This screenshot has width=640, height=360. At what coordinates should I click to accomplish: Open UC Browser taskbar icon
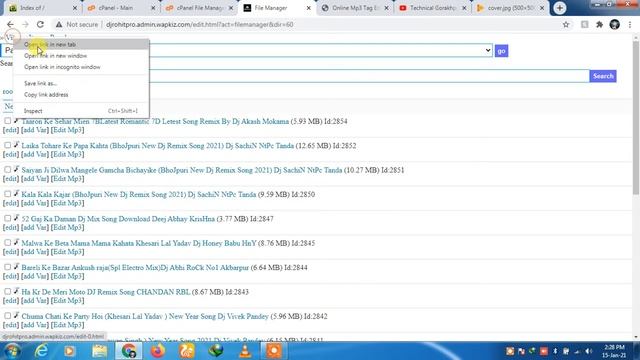[187, 351]
